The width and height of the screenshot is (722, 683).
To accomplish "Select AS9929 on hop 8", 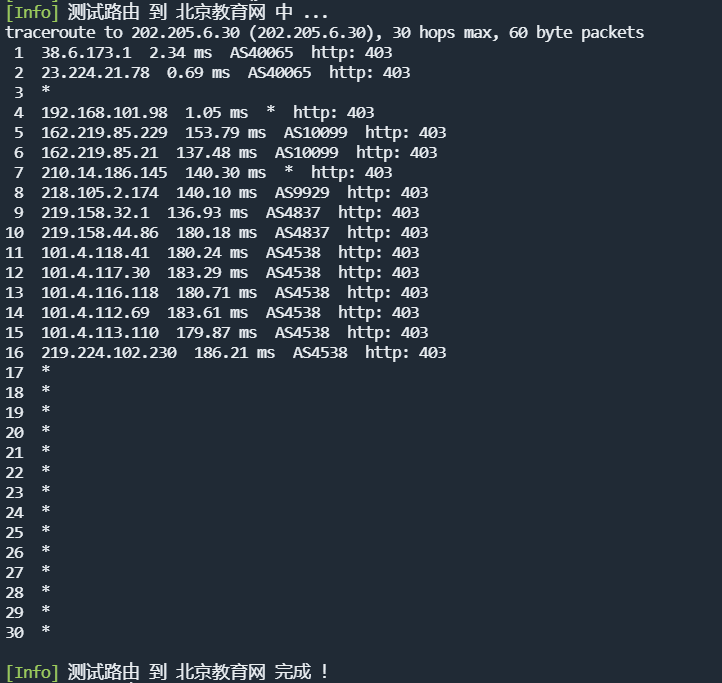I will [x=302, y=193].
